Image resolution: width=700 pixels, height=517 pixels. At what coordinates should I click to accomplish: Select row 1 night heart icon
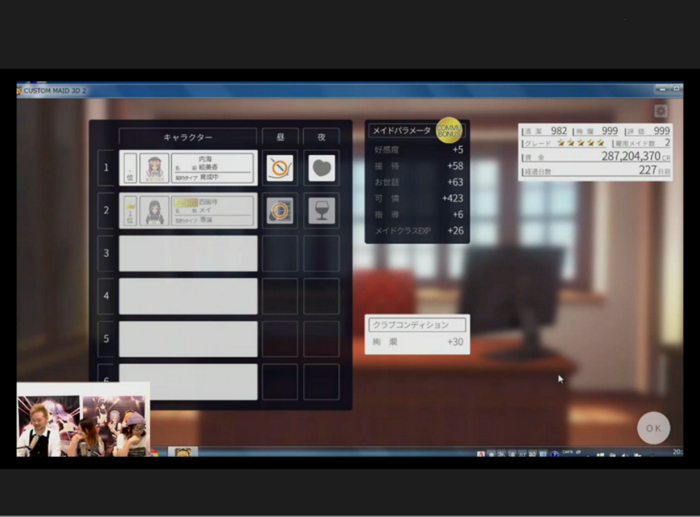tap(321, 168)
